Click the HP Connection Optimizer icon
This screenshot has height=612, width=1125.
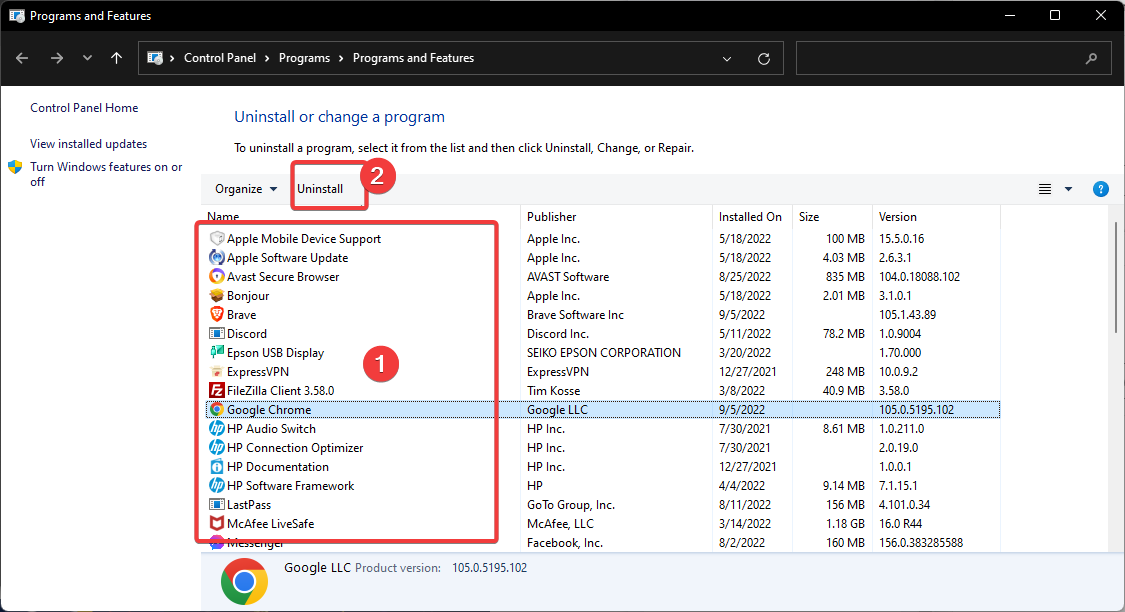[x=217, y=448]
